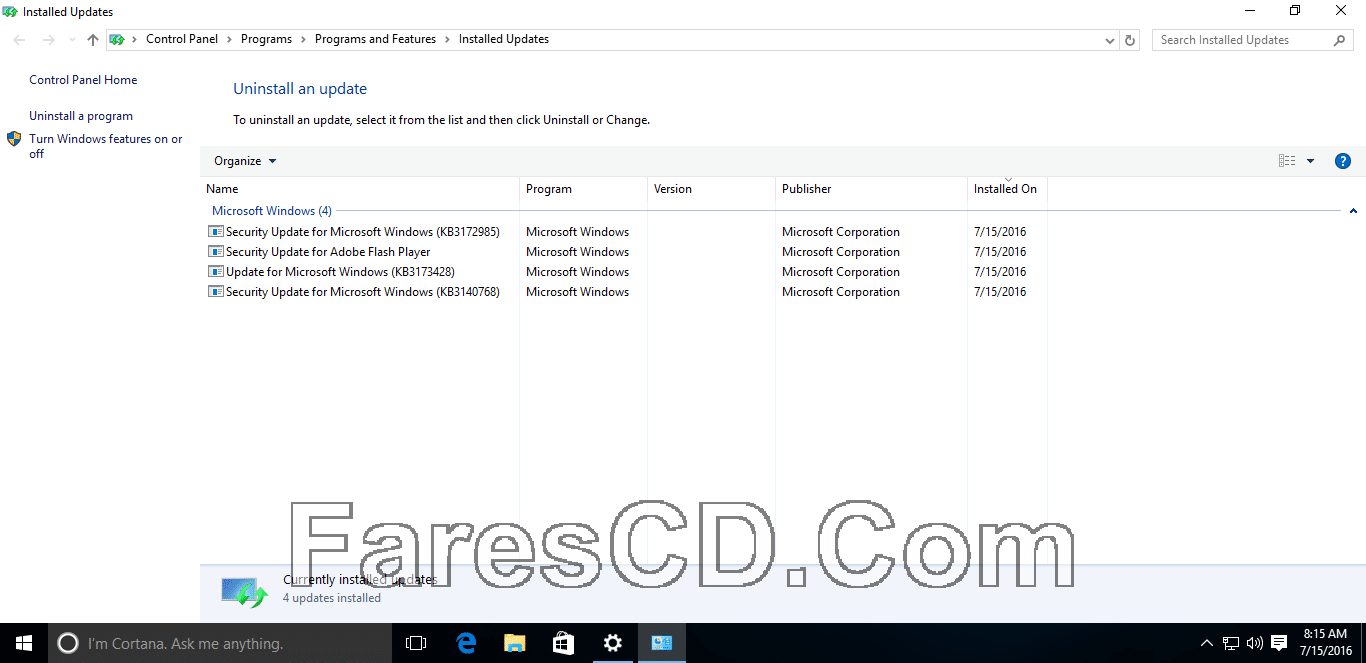Screen dimensions: 1366x663
Task: Click the 4 updates installed status text
Action: point(332,598)
